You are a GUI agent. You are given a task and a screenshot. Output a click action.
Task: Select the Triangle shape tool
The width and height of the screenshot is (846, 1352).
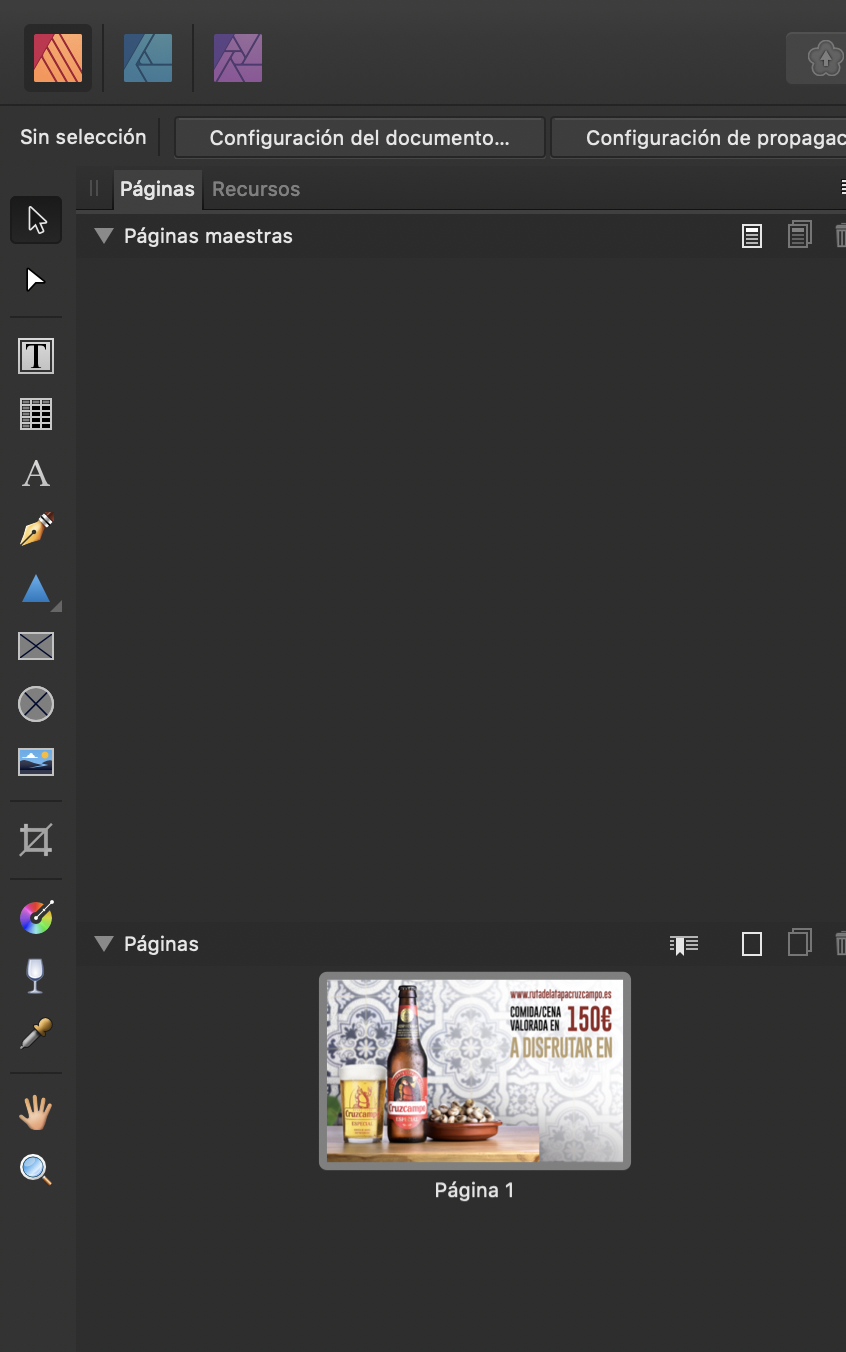(36, 589)
